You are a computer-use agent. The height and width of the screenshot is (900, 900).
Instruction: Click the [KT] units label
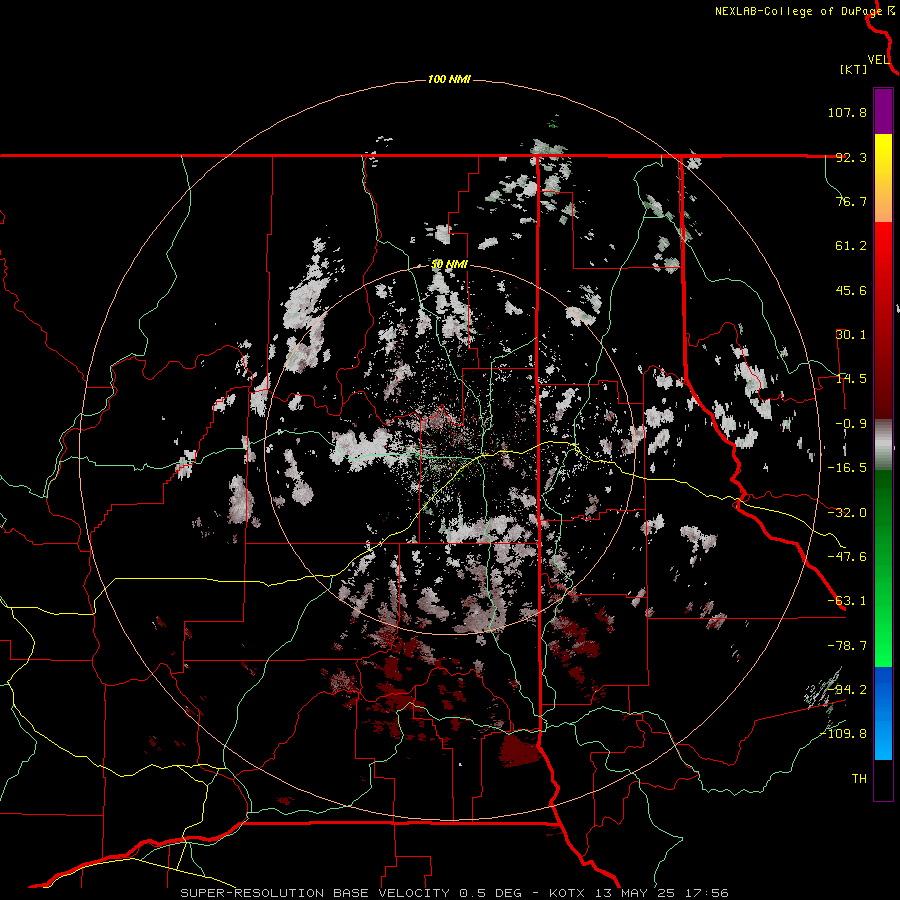pyautogui.click(x=854, y=69)
